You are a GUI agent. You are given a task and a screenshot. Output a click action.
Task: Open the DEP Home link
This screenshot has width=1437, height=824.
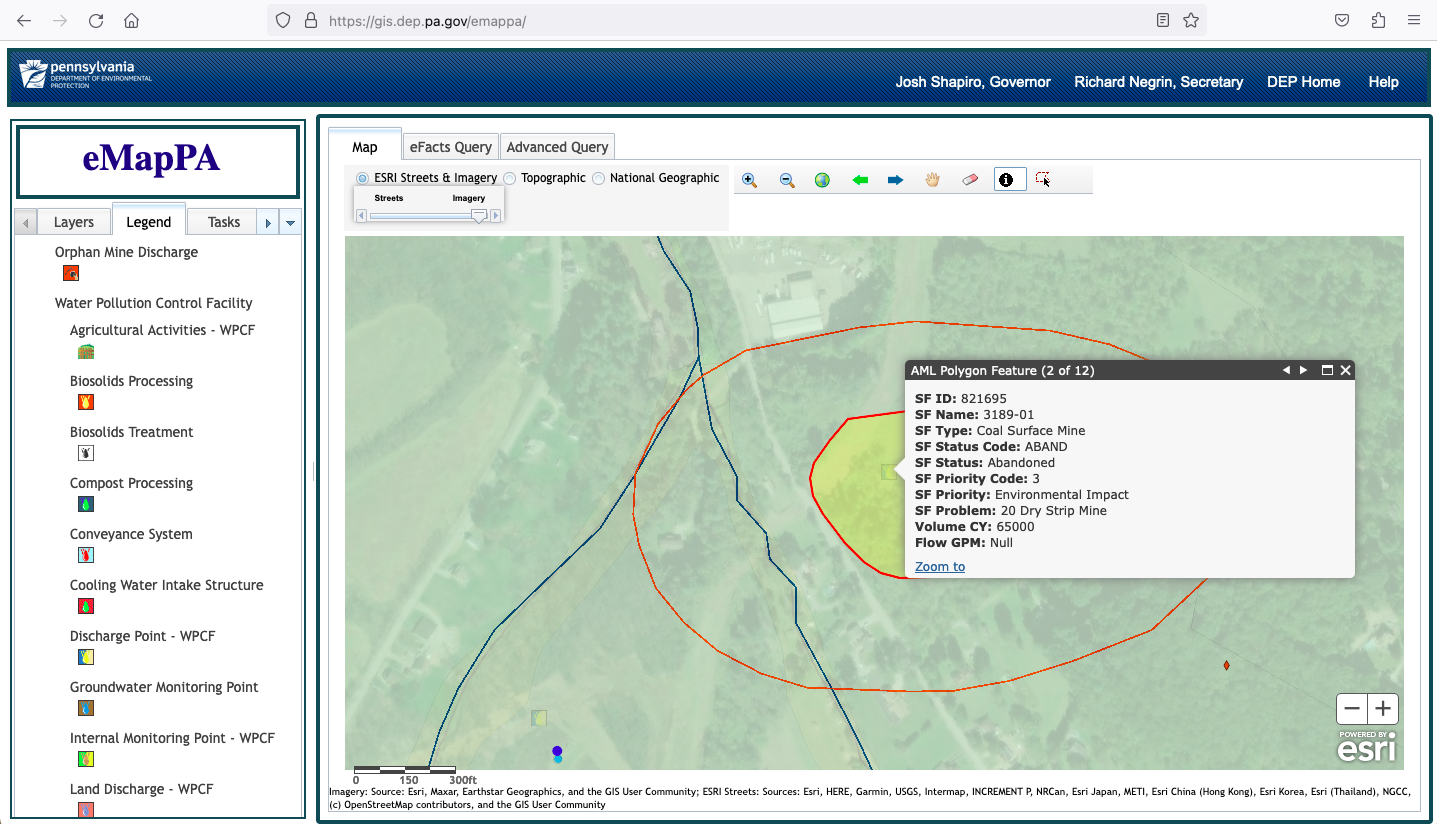click(x=1303, y=82)
